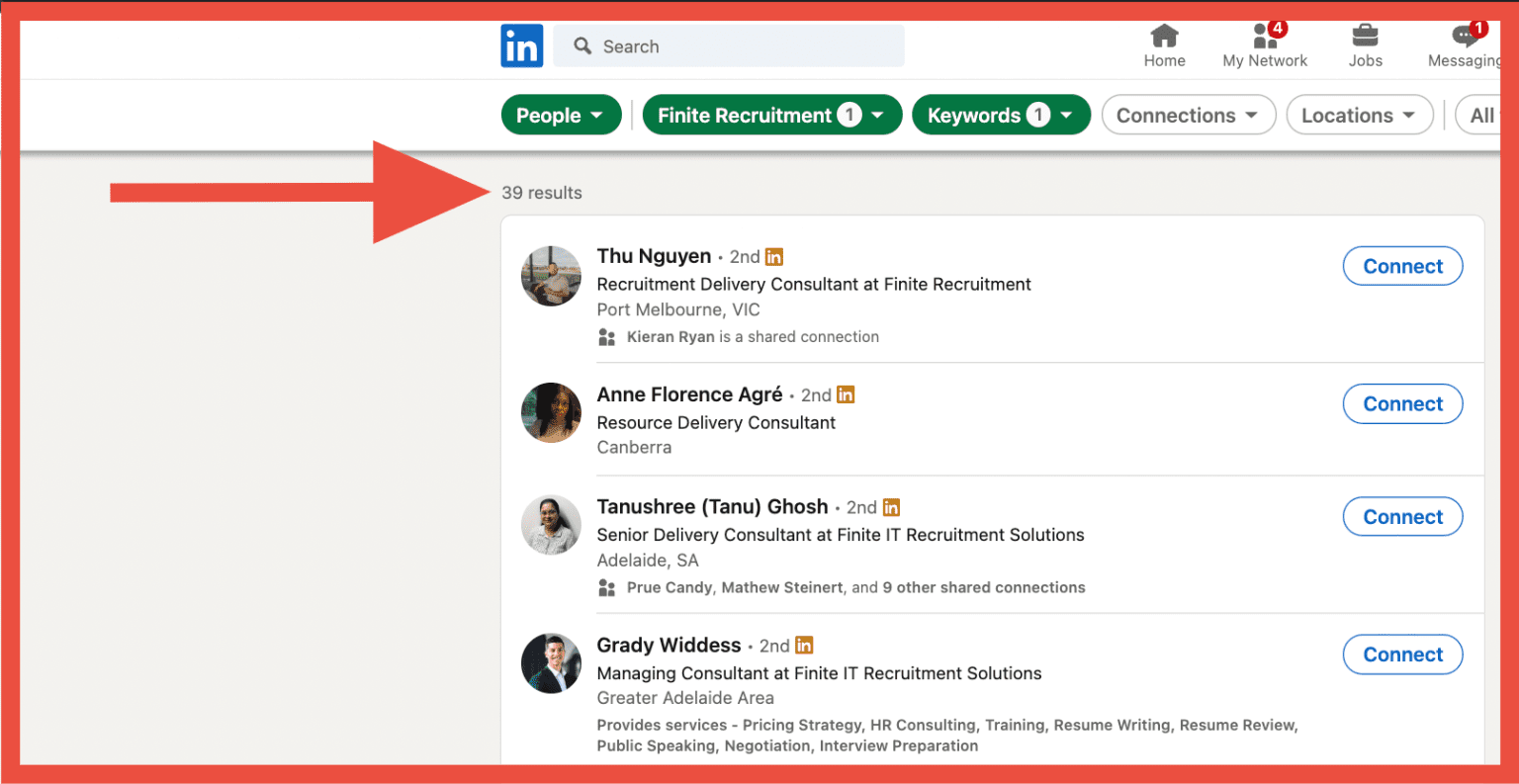Viewport: 1519px width, 784px height.
Task: Connect with Grady Widdess
Action: [x=1402, y=654]
